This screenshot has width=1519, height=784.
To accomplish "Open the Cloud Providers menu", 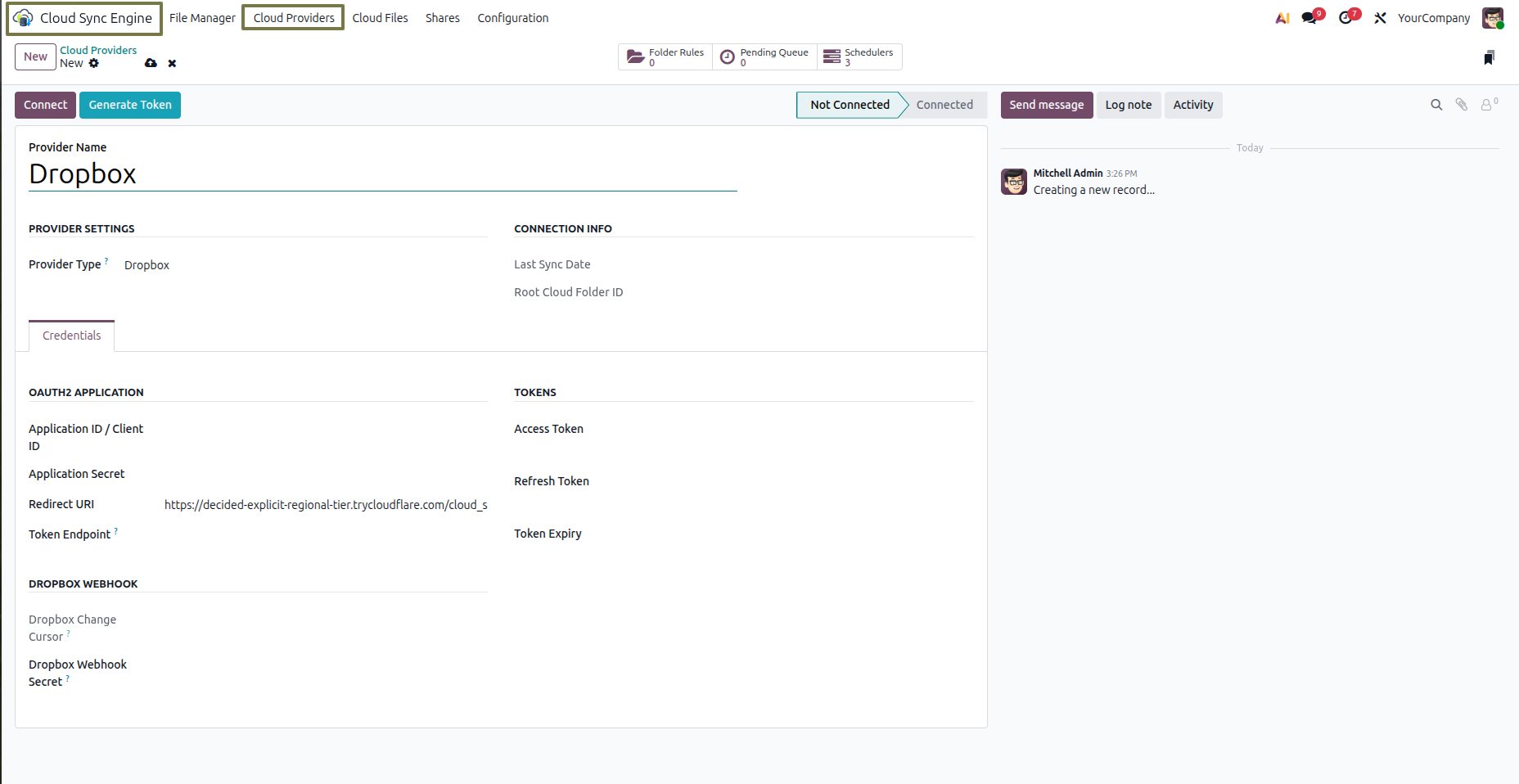I will point(294,18).
